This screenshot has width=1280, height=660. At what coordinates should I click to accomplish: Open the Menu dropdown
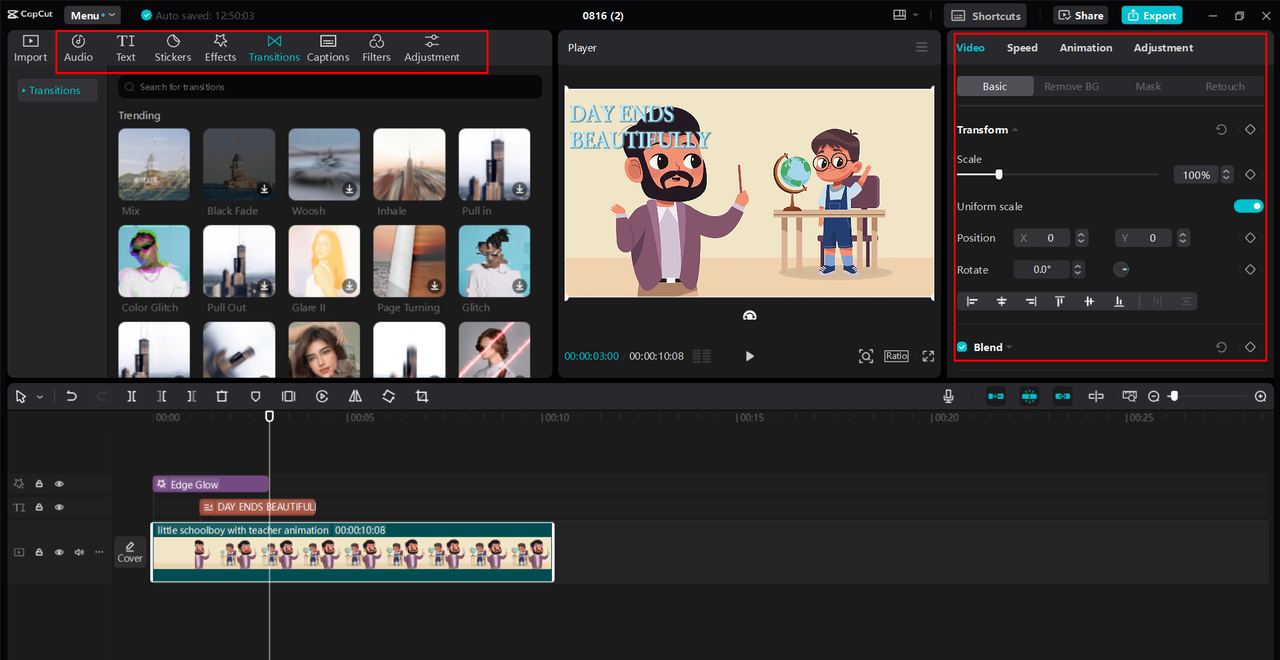tap(92, 15)
